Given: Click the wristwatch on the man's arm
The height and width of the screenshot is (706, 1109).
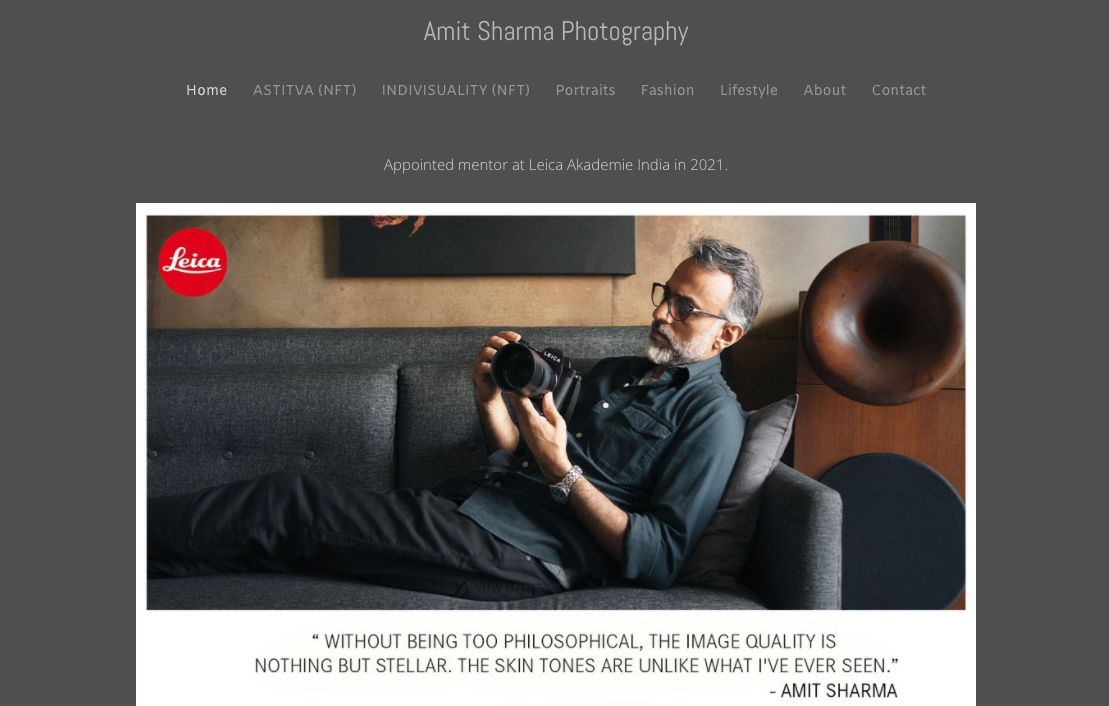Looking at the screenshot, I should pyautogui.click(x=565, y=484).
